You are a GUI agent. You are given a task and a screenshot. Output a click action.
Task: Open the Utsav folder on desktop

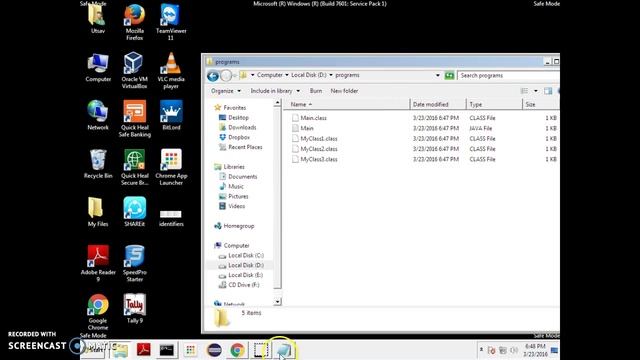coord(98,20)
